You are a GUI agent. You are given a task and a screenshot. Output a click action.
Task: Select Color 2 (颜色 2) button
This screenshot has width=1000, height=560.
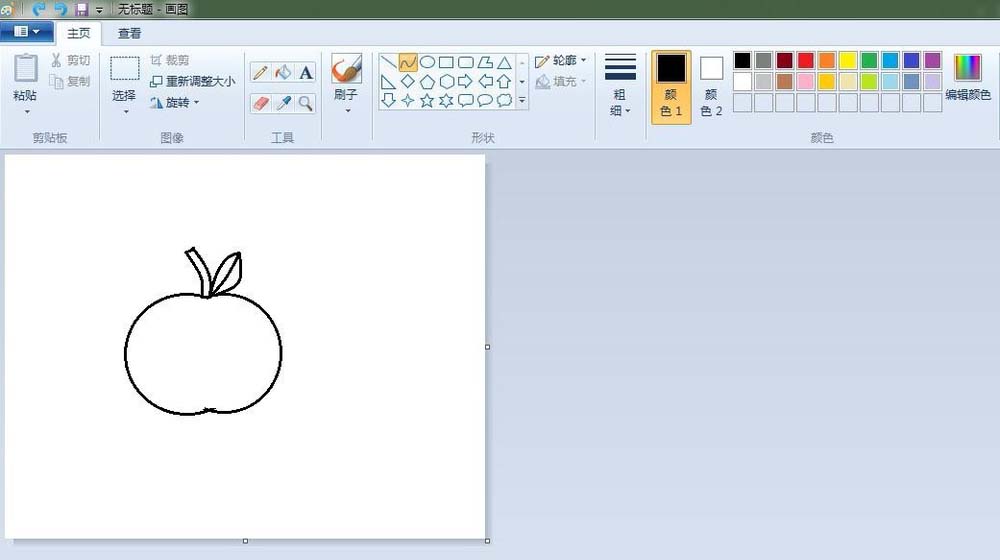[711, 87]
